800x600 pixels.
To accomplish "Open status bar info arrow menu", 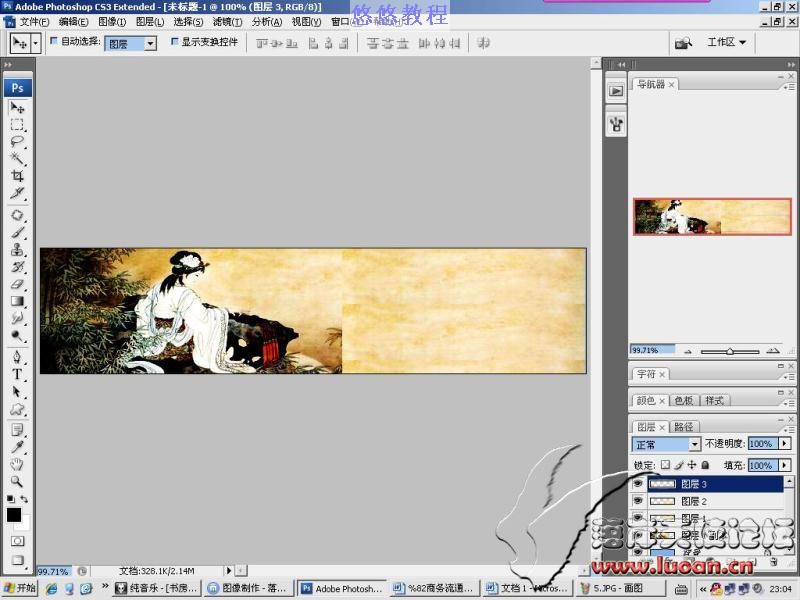I will point(229,570).
